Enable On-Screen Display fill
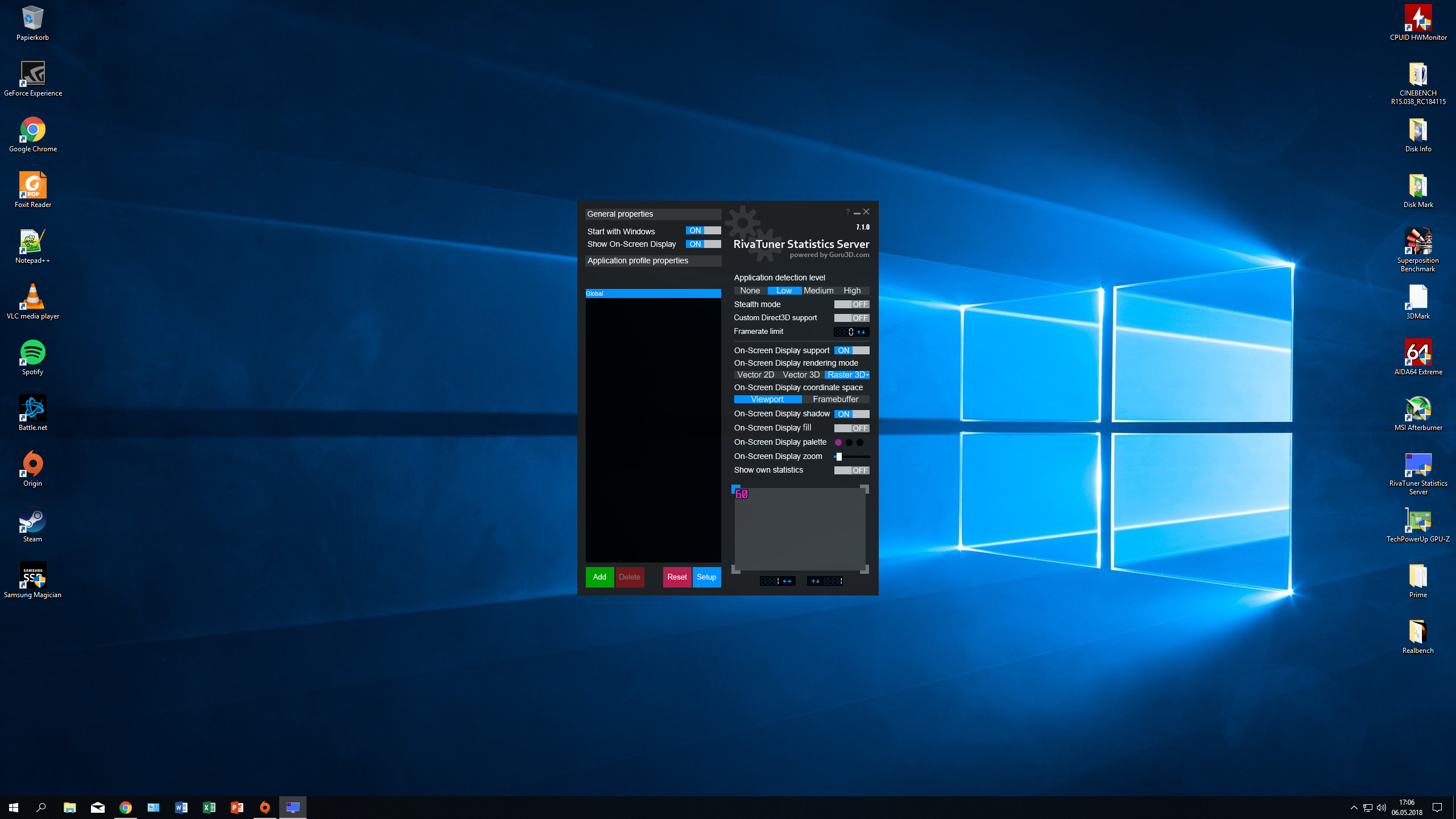The height and width of the screenshot is (819, 1456). (x=851, y=428)
